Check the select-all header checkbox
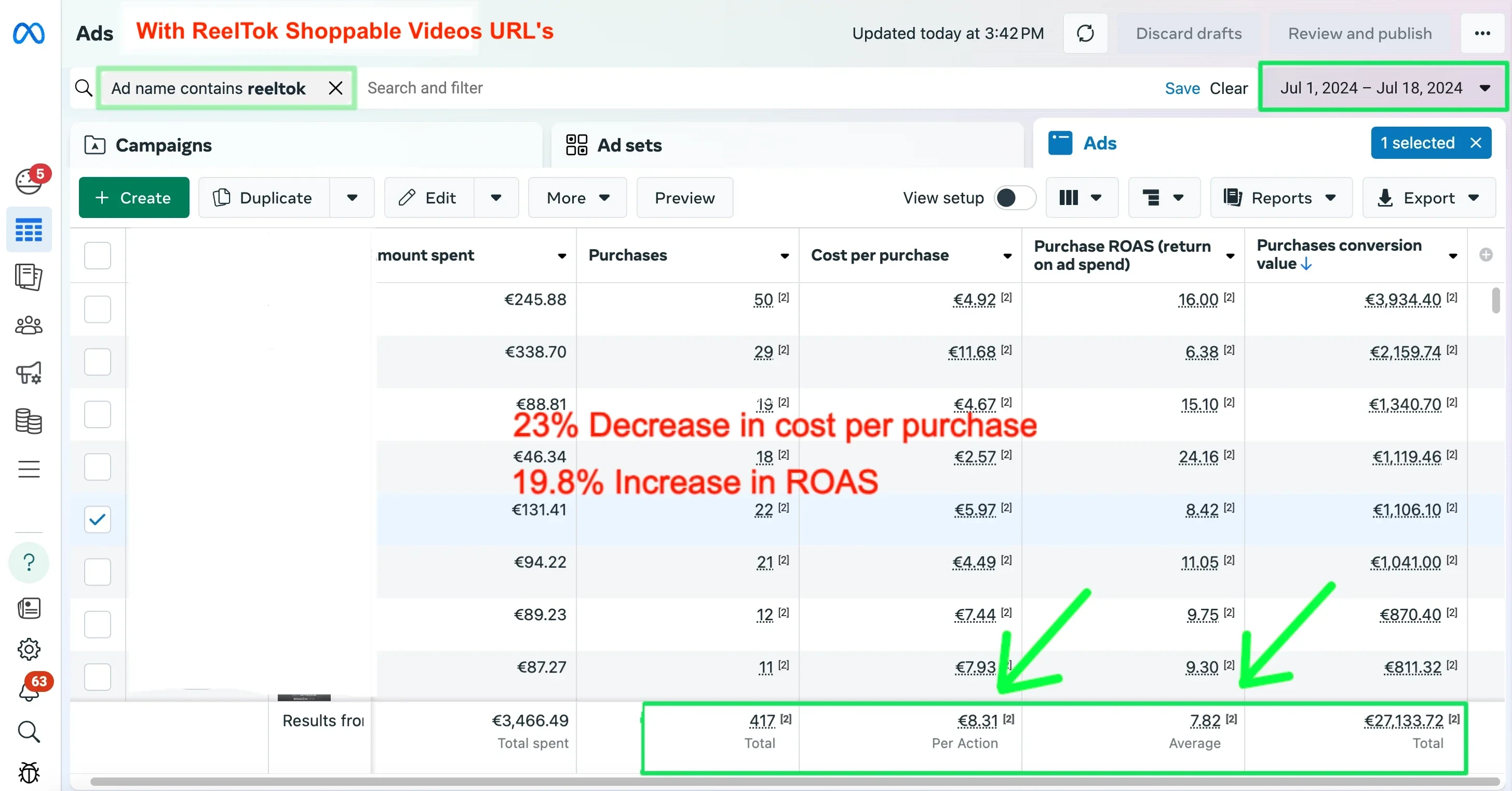 coord(98,255)
